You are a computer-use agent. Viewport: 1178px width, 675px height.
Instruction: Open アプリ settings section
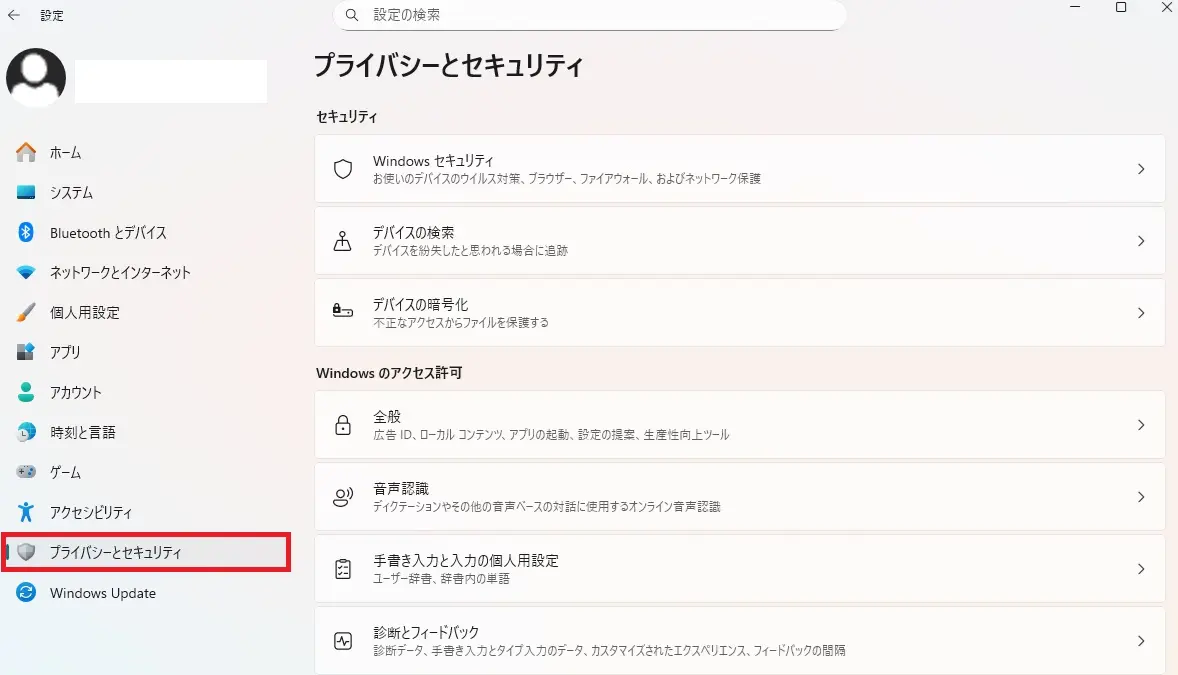pyautogui.click(x=146, y=352)
